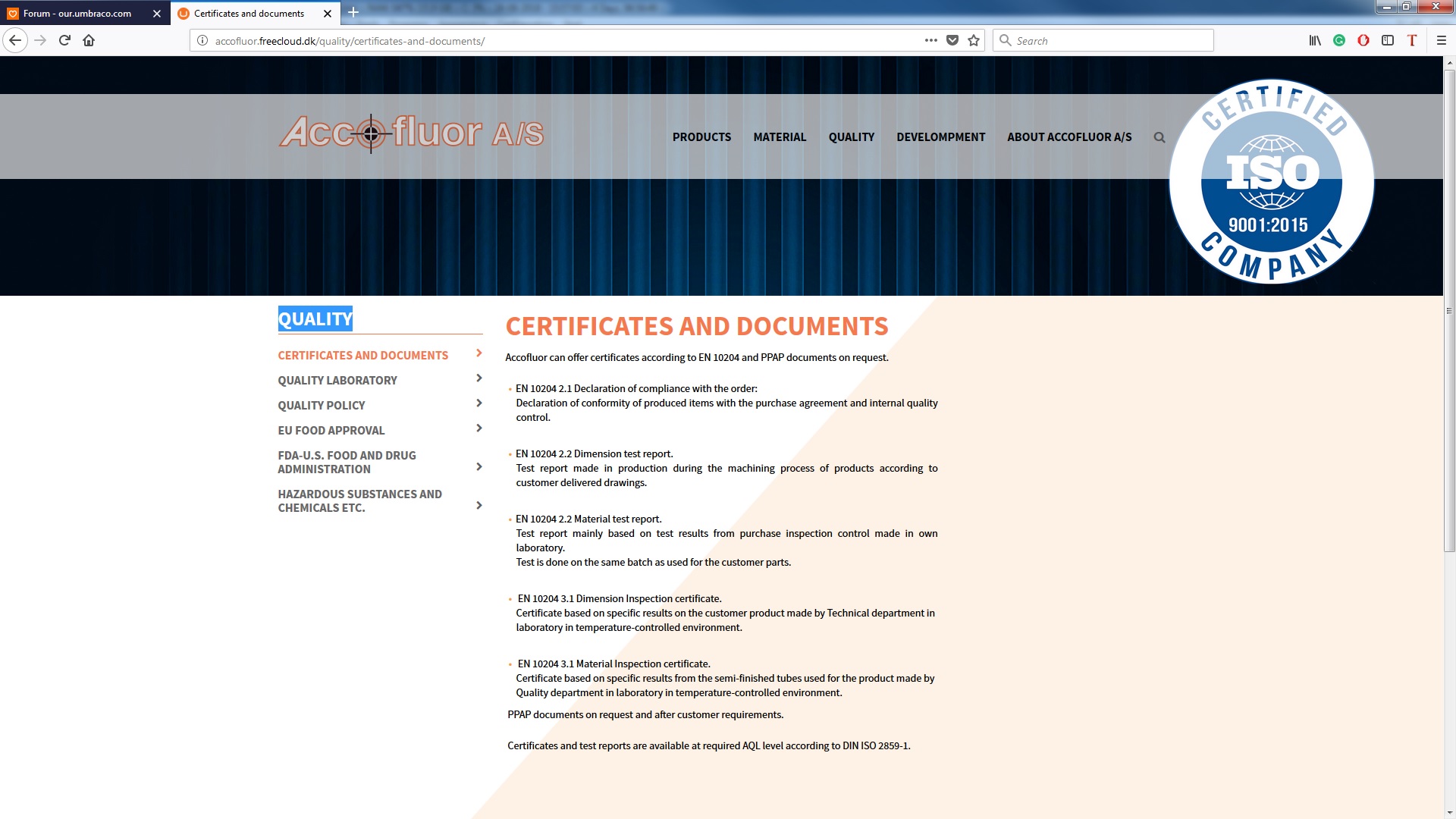
Task: Switch to the Forum - our.umbraco.com tab
Action: tap(77, 14)
